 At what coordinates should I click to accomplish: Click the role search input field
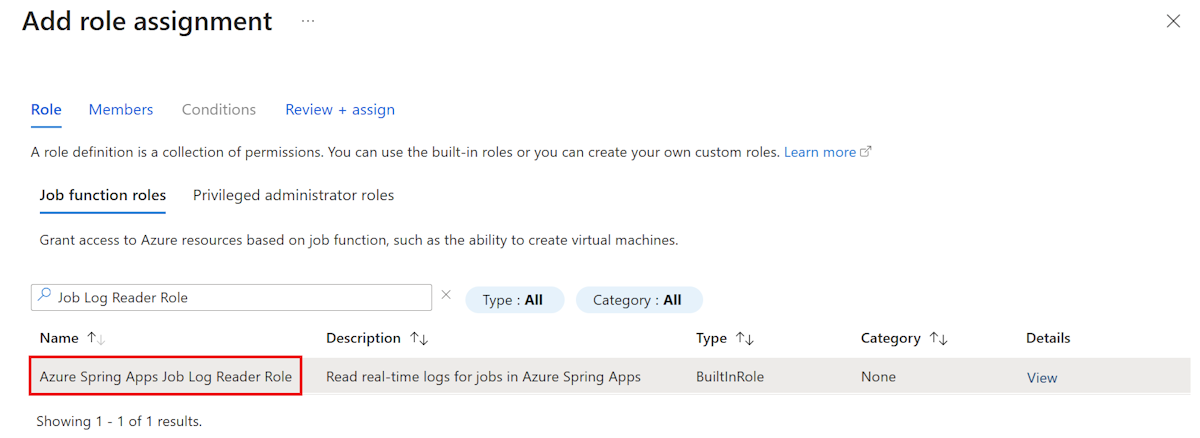pyautogui.click(x=240, y=297)
